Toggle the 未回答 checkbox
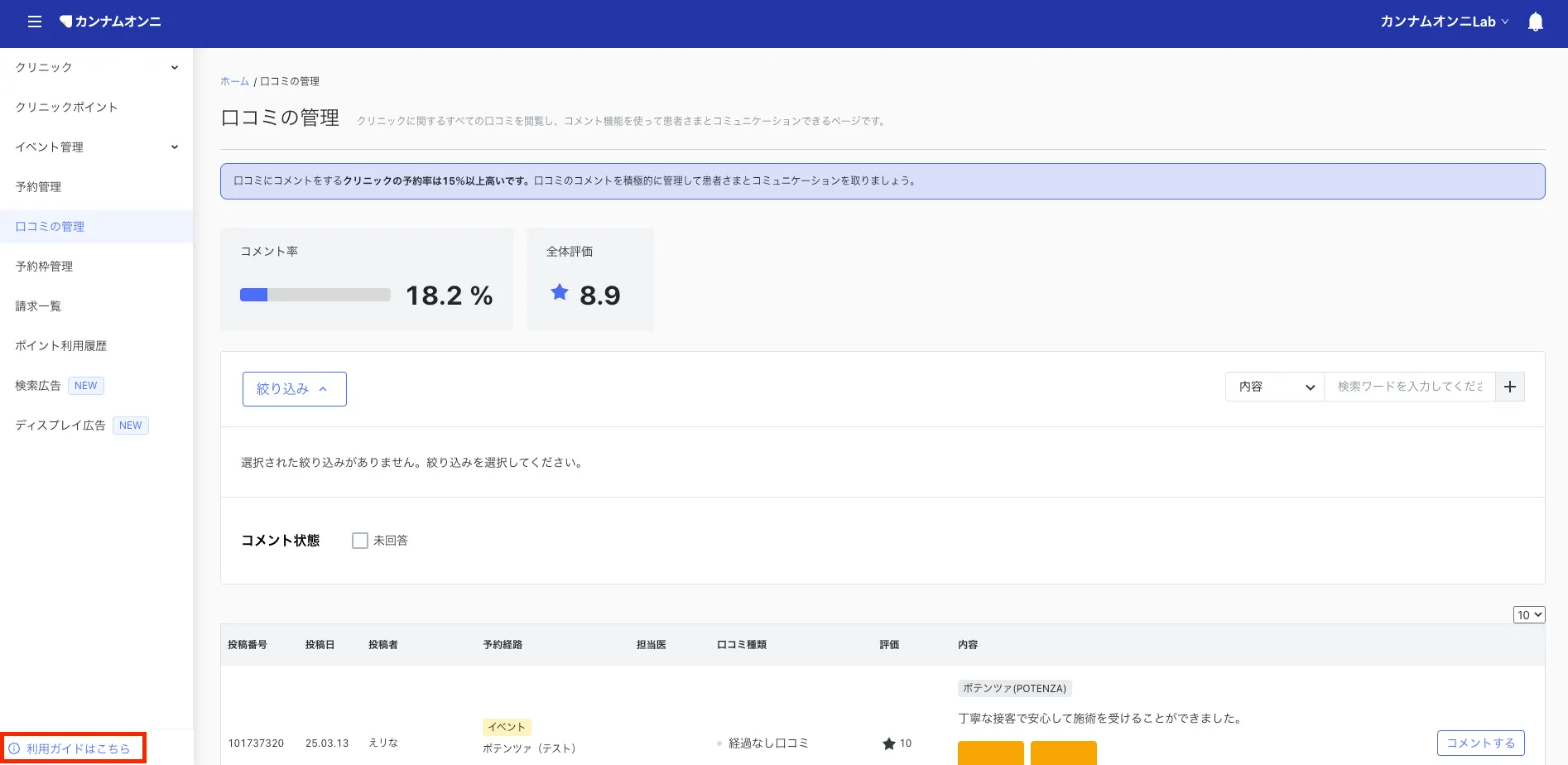 [x=360, y=541]
